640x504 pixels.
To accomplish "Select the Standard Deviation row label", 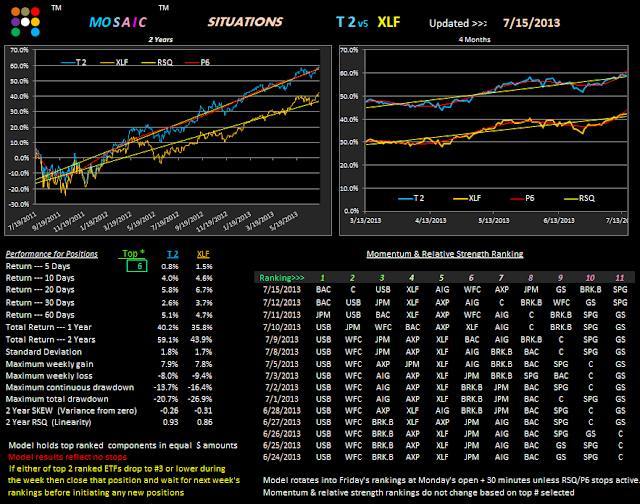I will click(44, 352).
